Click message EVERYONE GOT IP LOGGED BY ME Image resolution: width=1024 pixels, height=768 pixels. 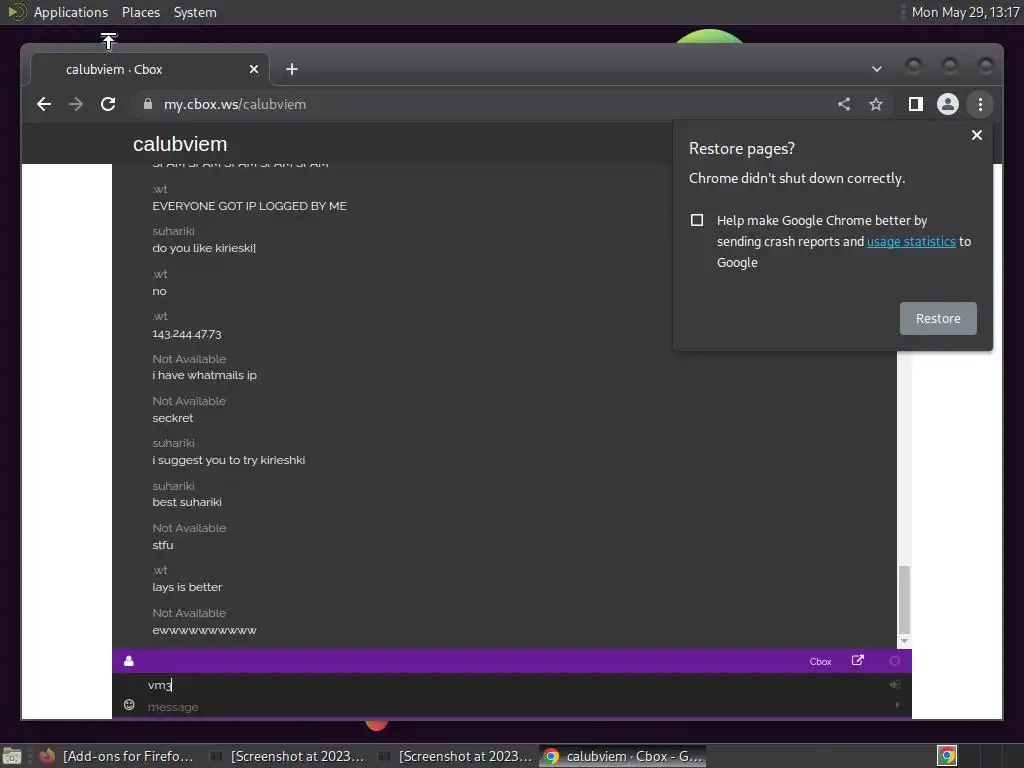tap(249, 206)
